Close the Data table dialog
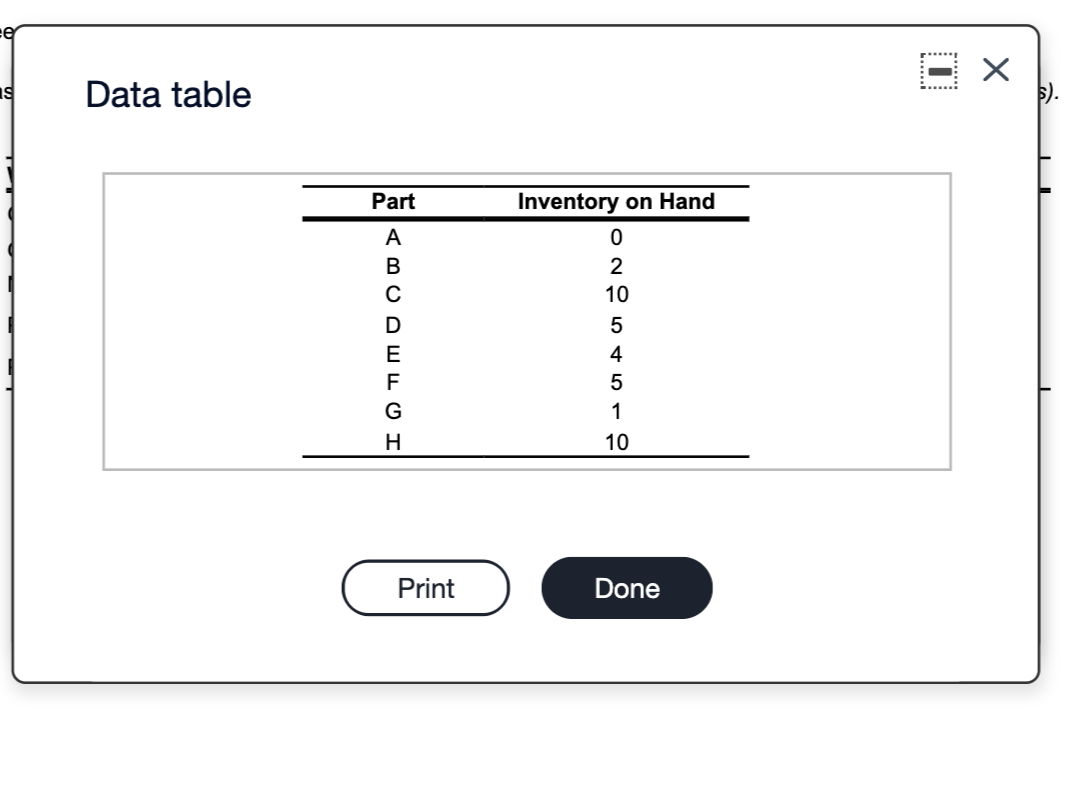This screenshot has height=808, width=1086. (x=995, y=68)
